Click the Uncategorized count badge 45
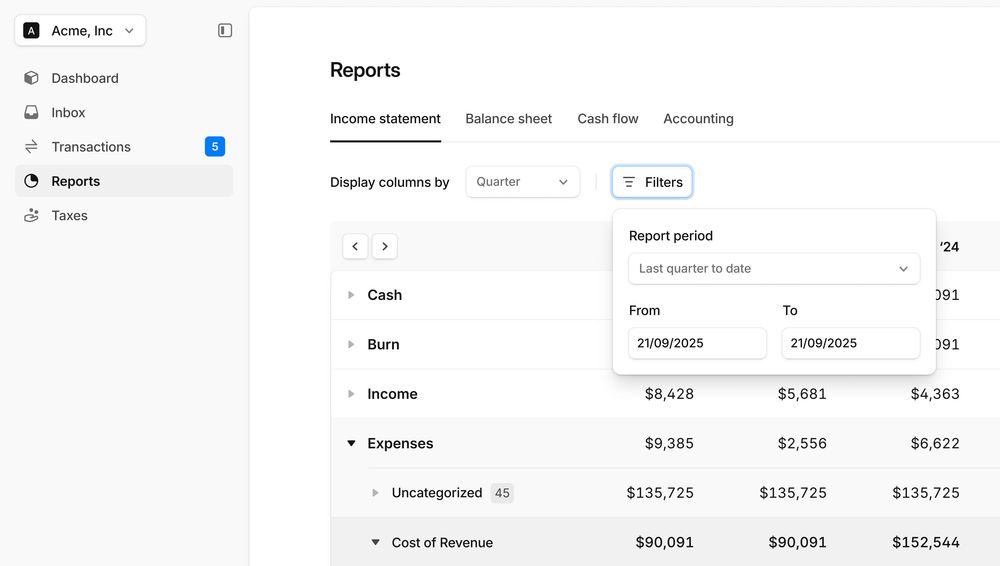Viewport: 1000px width, 566px height. pyautogui.click(x=502, y=493)
